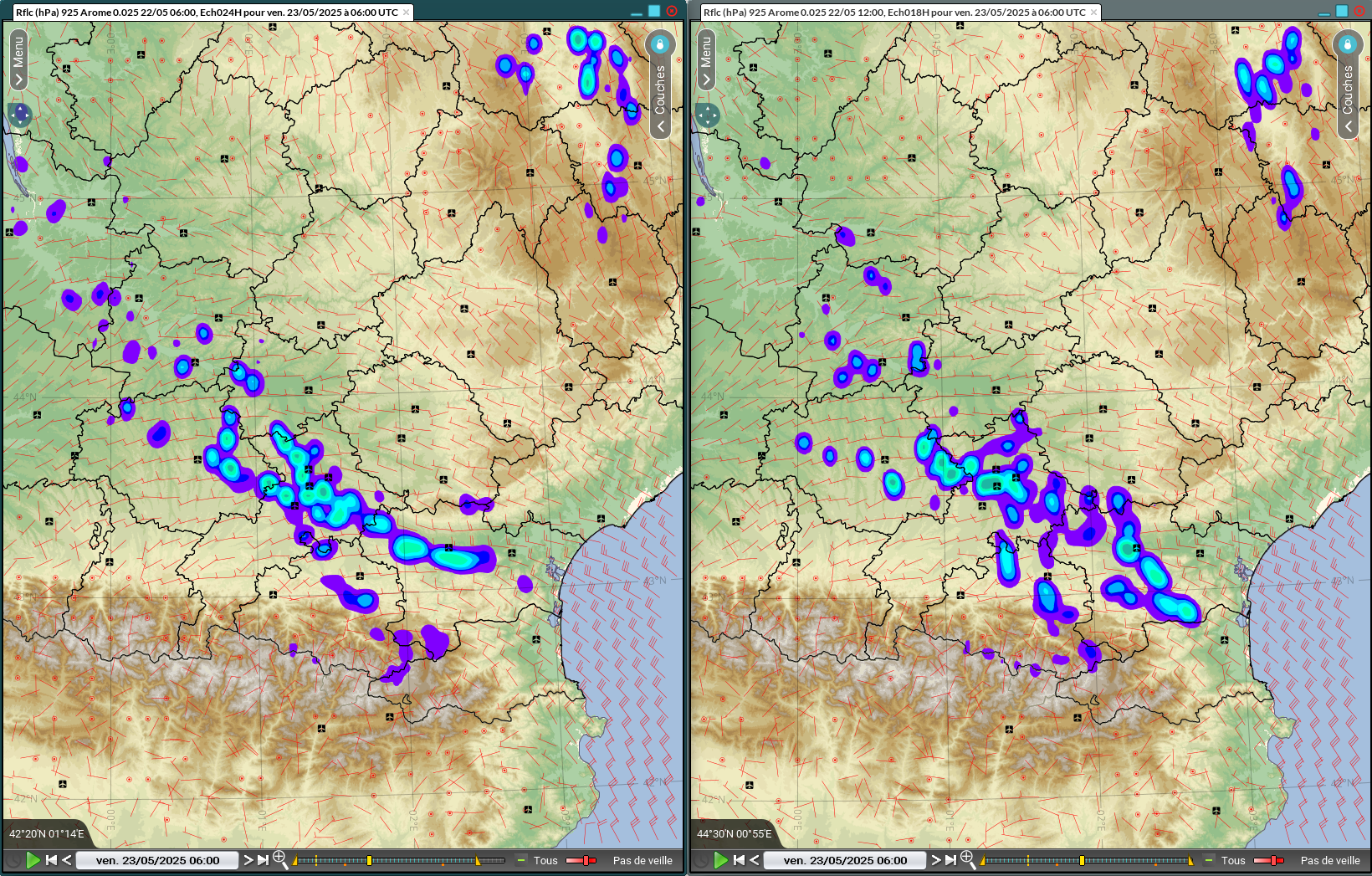
Task: Expand the Couches panel in right map
Action: [1348, 96]
